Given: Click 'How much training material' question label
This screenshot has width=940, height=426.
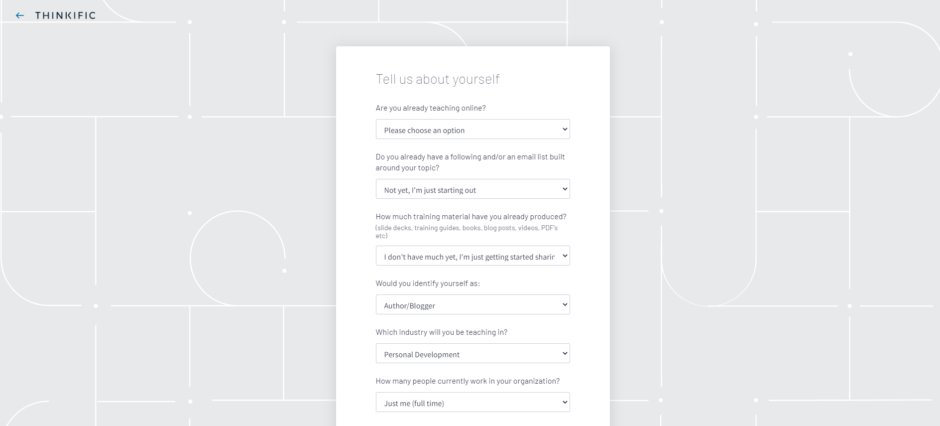Looking at the screenshot, I should [471, 217].
